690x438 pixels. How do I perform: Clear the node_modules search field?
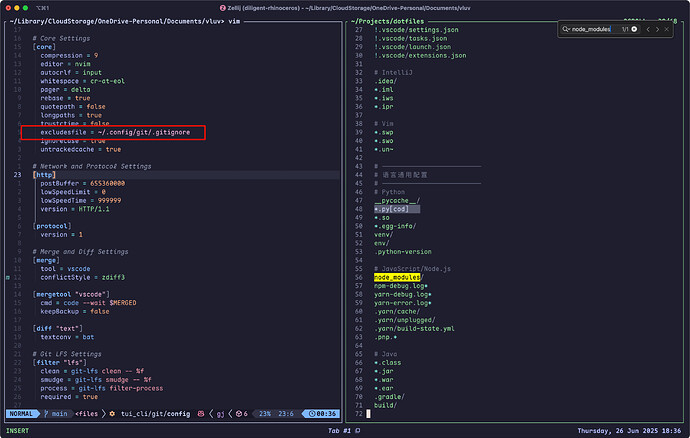[634, 29]
